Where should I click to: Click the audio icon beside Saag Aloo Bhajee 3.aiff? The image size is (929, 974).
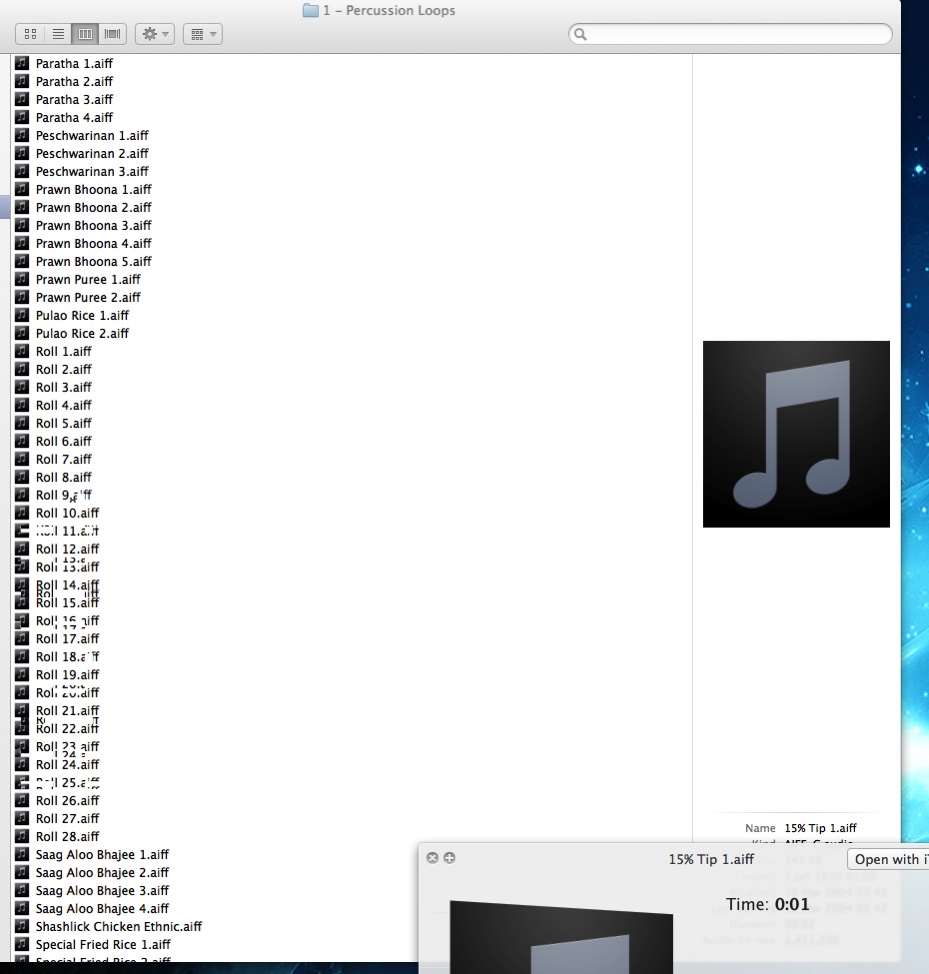[22, 891]
